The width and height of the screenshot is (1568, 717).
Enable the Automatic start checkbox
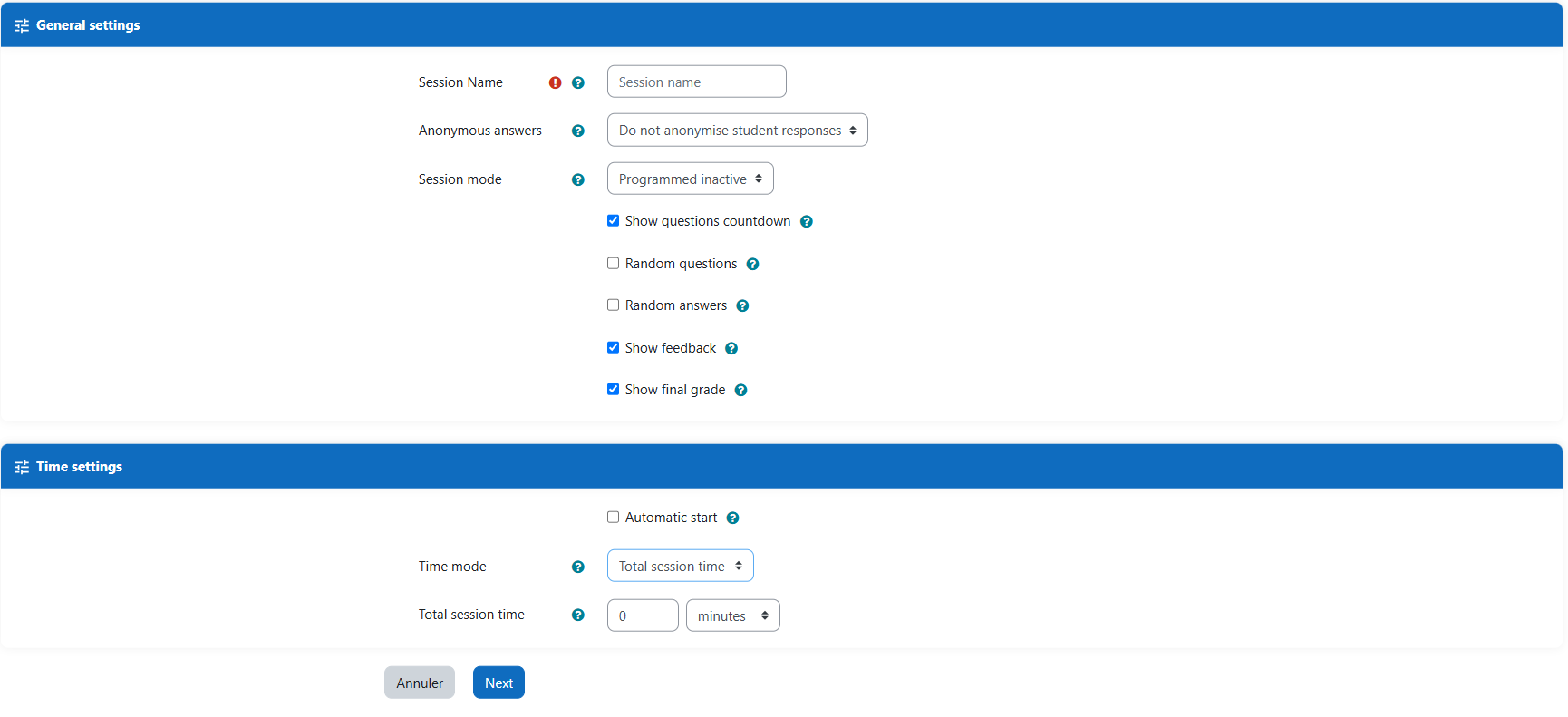(614, 517)
